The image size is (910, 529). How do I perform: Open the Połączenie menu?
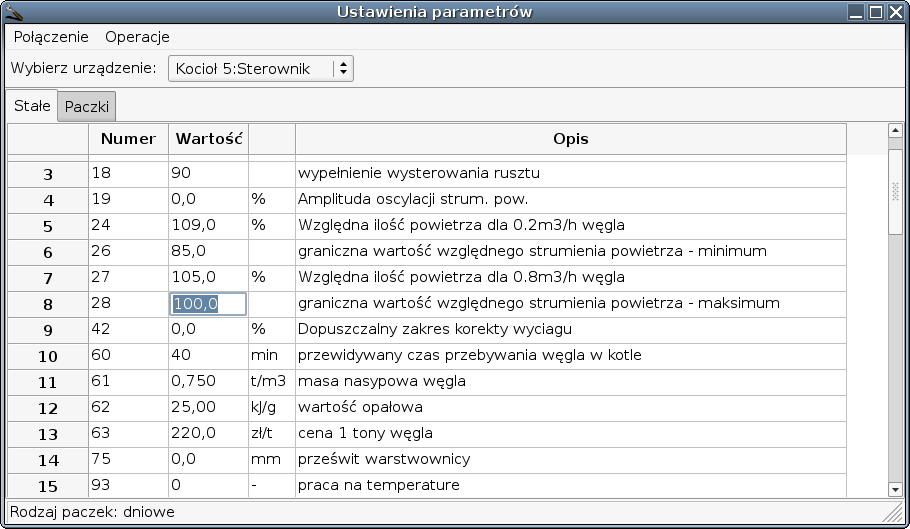point(51,37)
